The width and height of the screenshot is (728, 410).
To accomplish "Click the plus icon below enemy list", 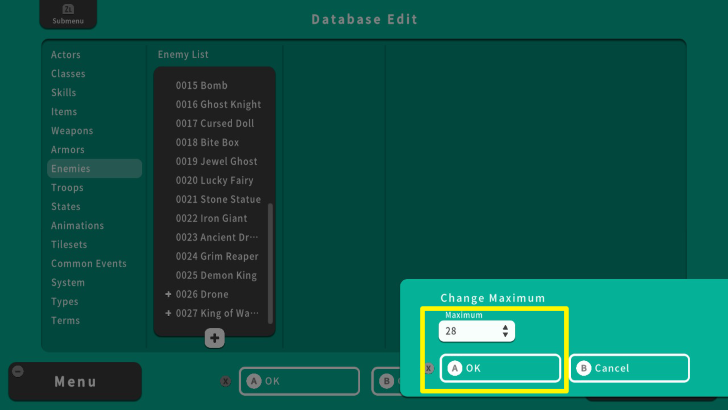I will (x=215, y=339).
